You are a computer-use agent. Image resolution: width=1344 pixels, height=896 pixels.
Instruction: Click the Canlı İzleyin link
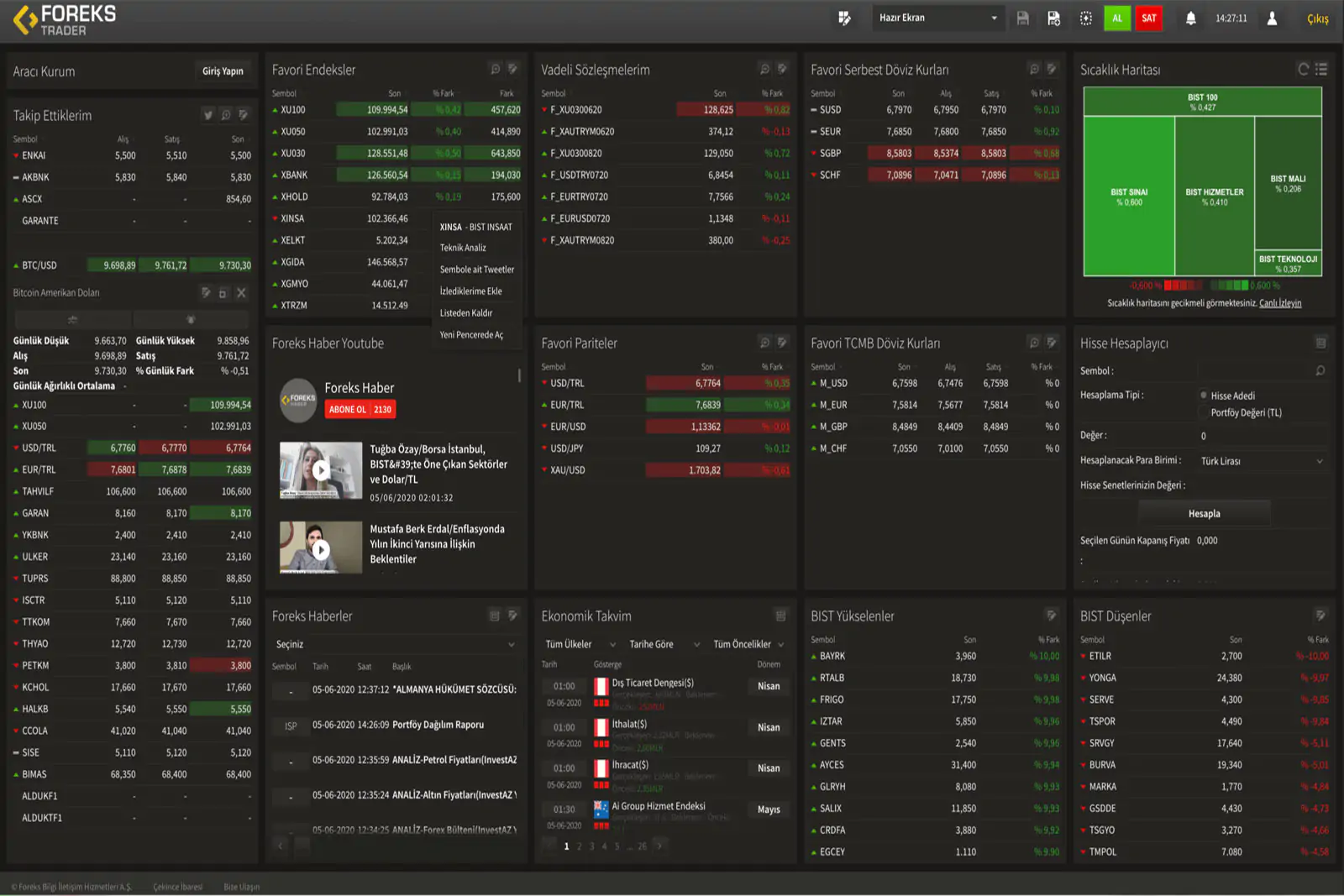coord(1279,303)
